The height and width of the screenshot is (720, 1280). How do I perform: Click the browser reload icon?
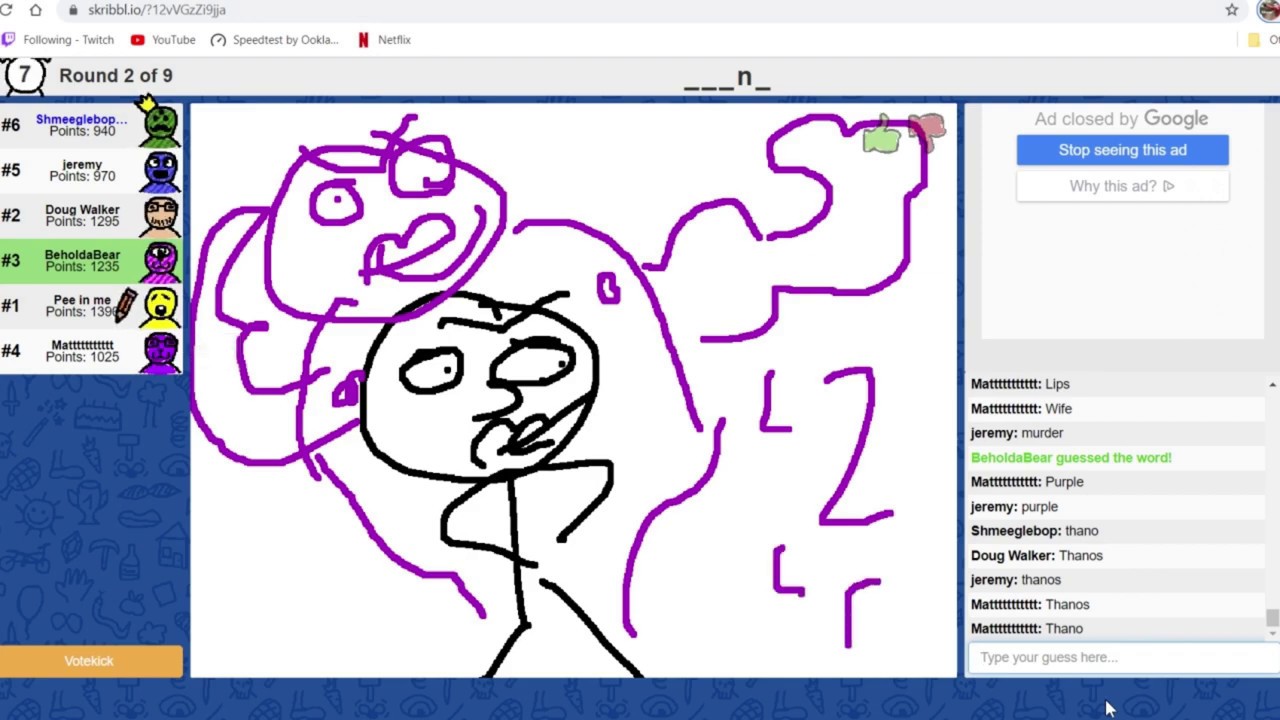(5, 10)
